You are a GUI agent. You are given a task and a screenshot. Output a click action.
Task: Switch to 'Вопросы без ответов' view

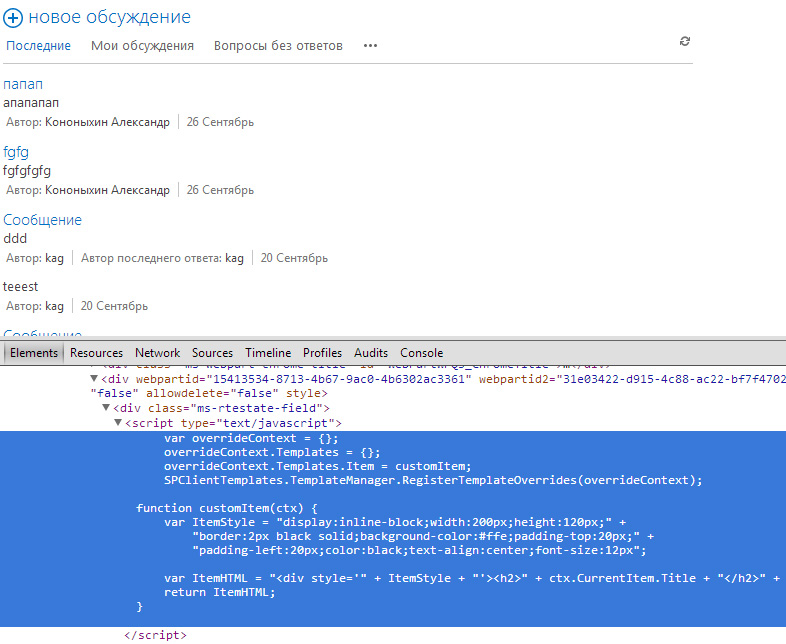pyautogui.click(x=278, y=46)
